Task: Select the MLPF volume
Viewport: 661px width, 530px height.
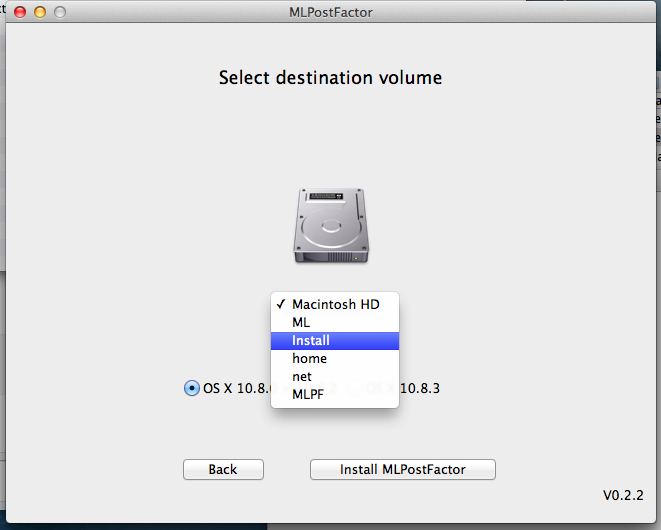Action: coord(335,395)
